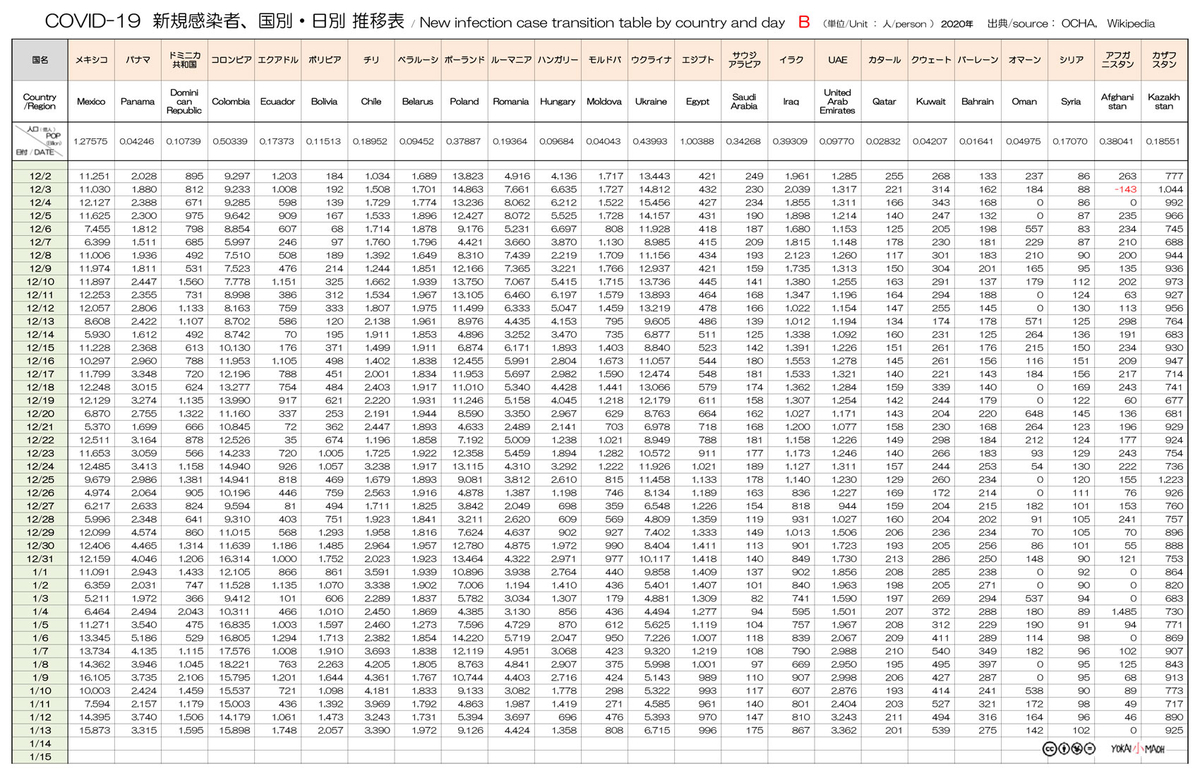Select the 'Bolivia' column header
Screen dimensions: 1200x771
click(x=322, y=101)
